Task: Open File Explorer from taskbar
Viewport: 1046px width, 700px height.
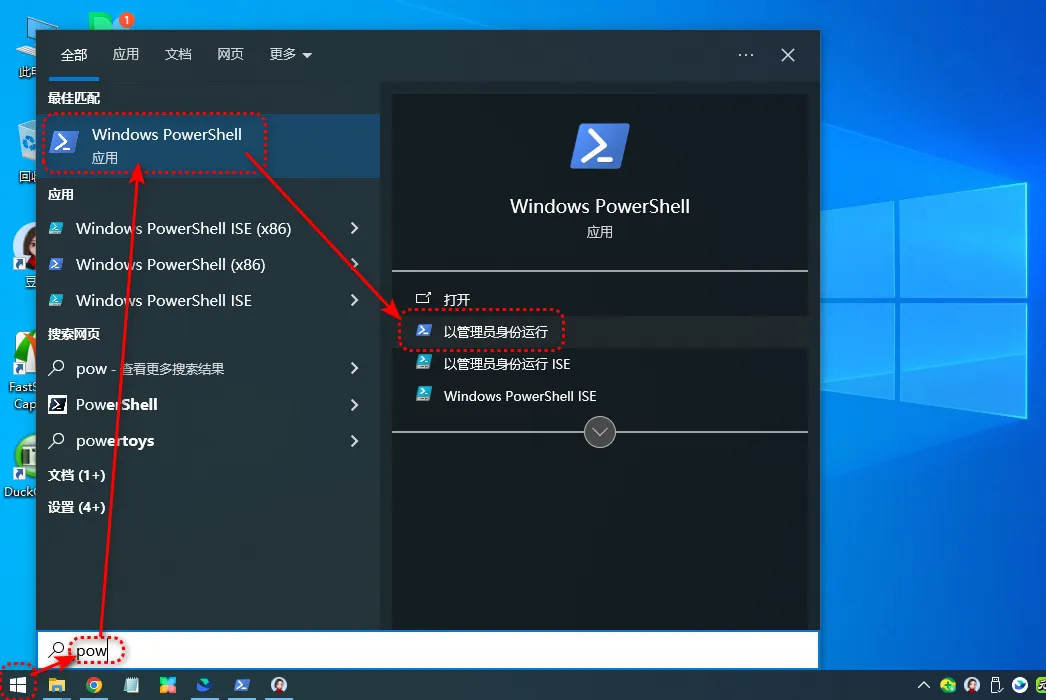Action: [x=57, y=685]
